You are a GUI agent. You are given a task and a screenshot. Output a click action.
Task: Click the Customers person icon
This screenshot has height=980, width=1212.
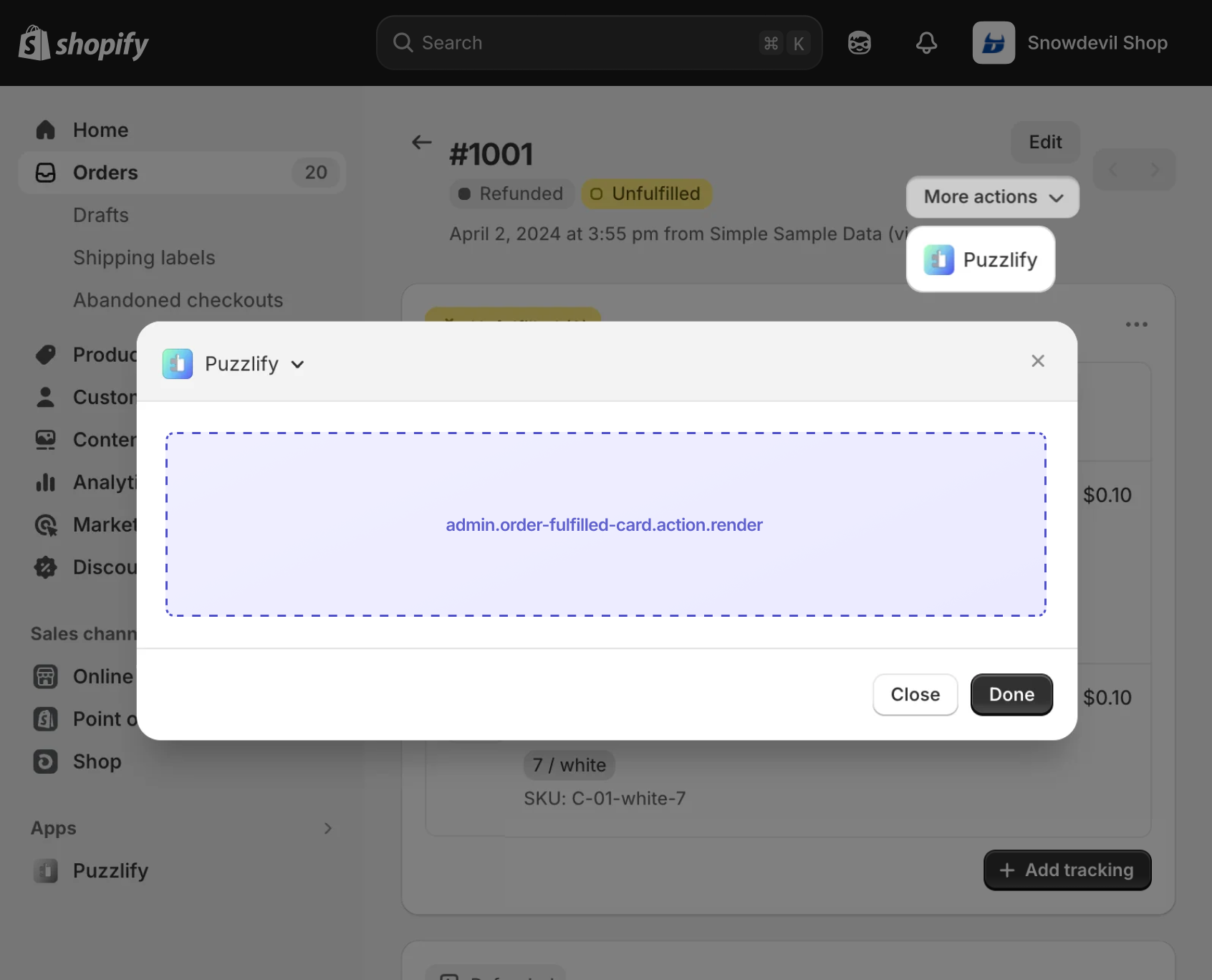pyautogui.click(x=46, y=397)
